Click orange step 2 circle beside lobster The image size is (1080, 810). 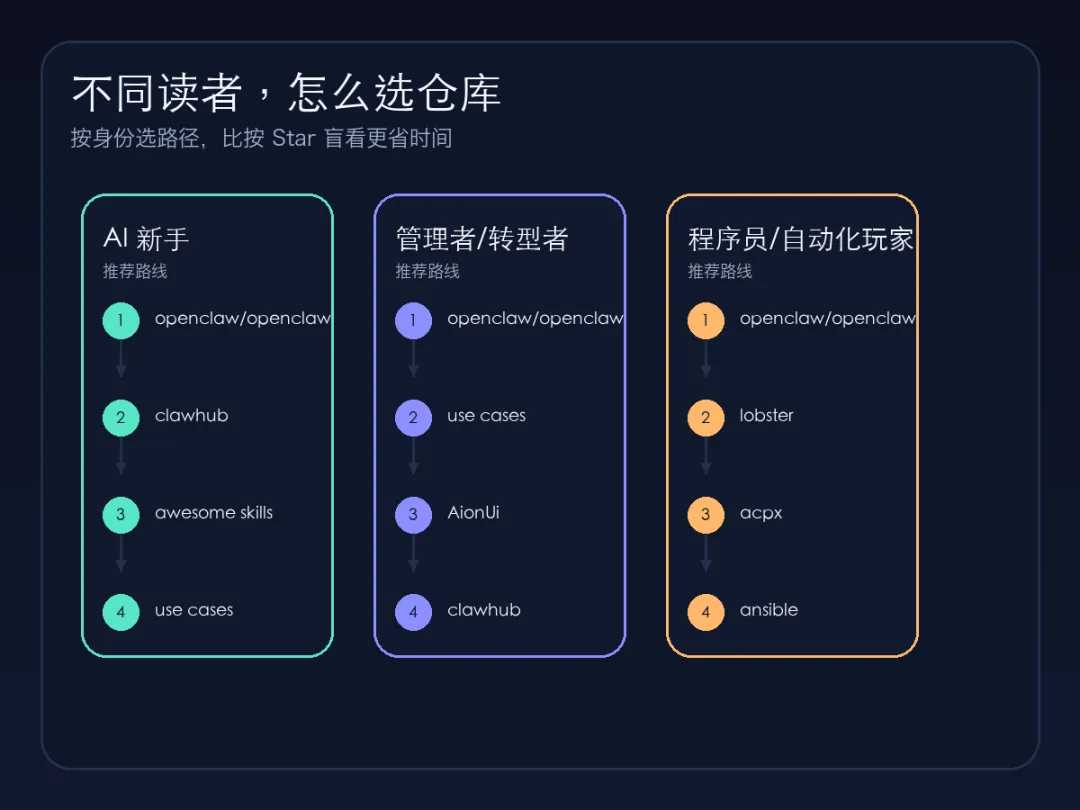[x=706, y=418]
